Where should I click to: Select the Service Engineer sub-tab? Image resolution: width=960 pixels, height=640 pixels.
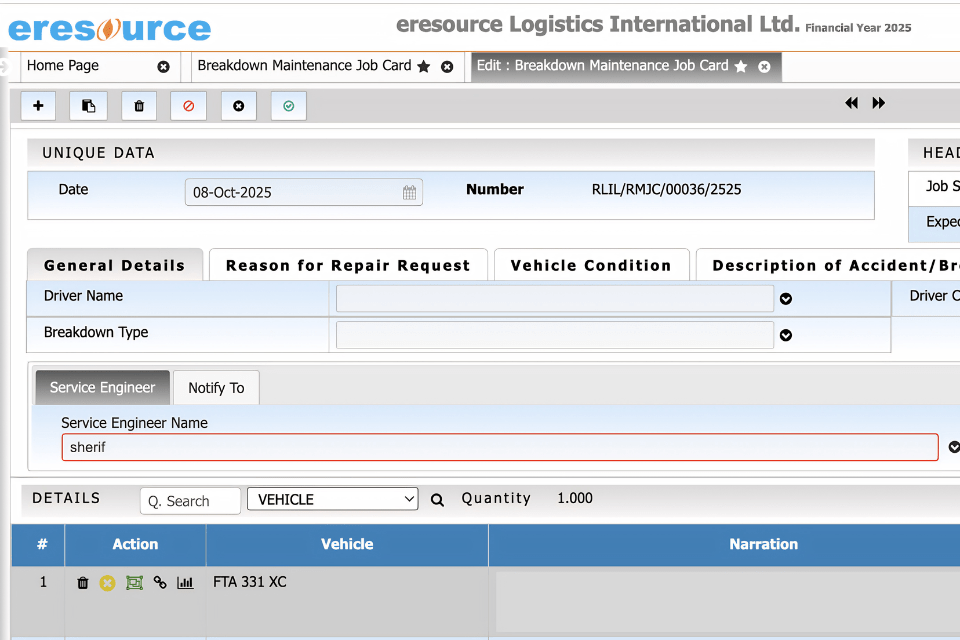tap(103, 388)
